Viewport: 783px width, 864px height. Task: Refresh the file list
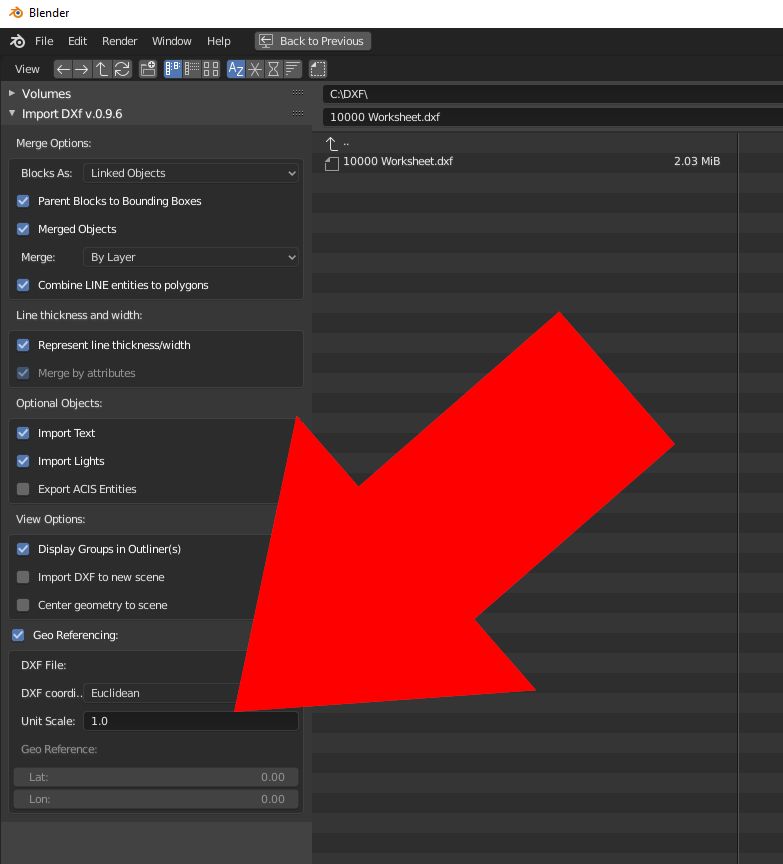122,69
